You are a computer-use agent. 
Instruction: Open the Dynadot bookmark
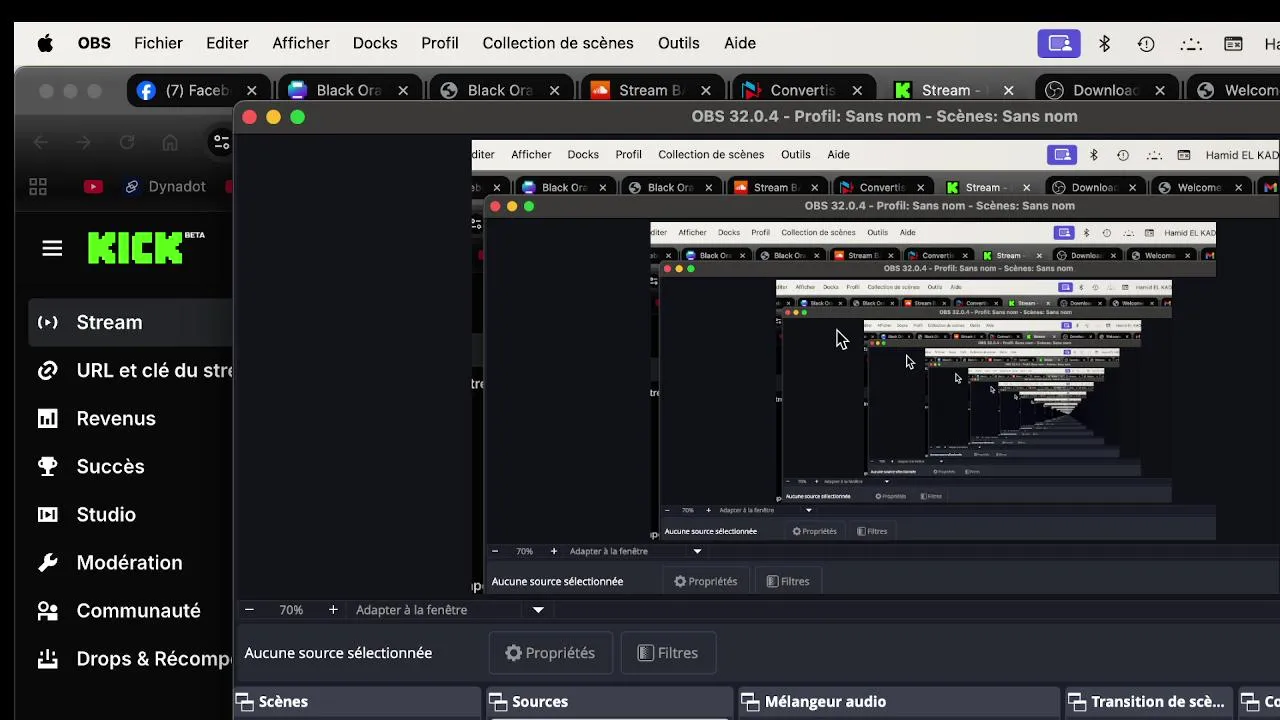click(165, 187)
